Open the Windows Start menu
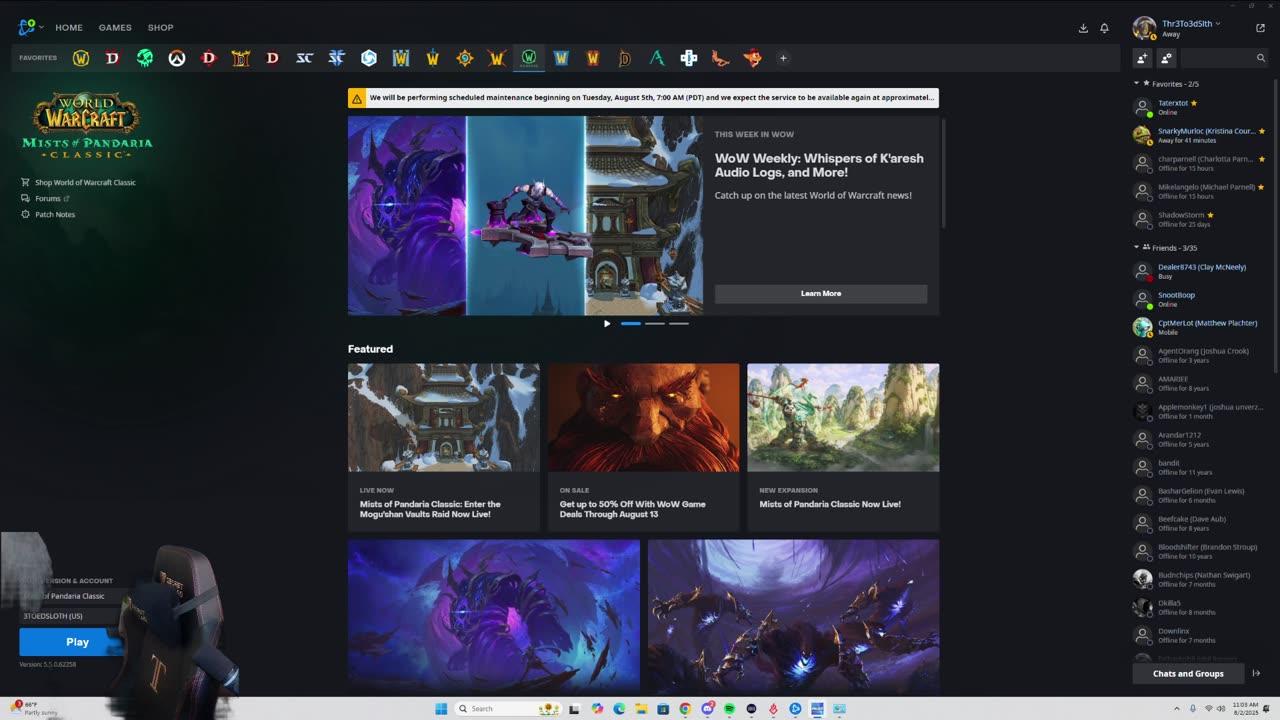 click(x=441, y=709)
